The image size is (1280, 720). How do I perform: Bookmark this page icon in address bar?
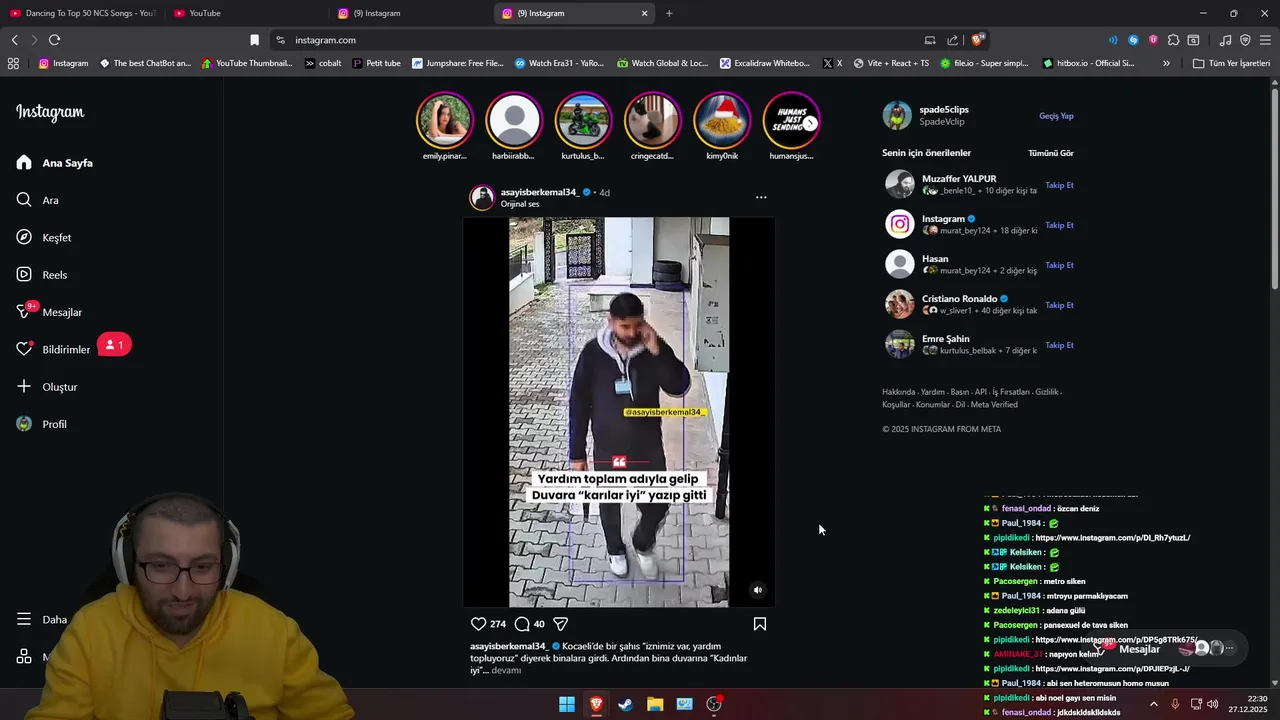click(x=254, y=40)
